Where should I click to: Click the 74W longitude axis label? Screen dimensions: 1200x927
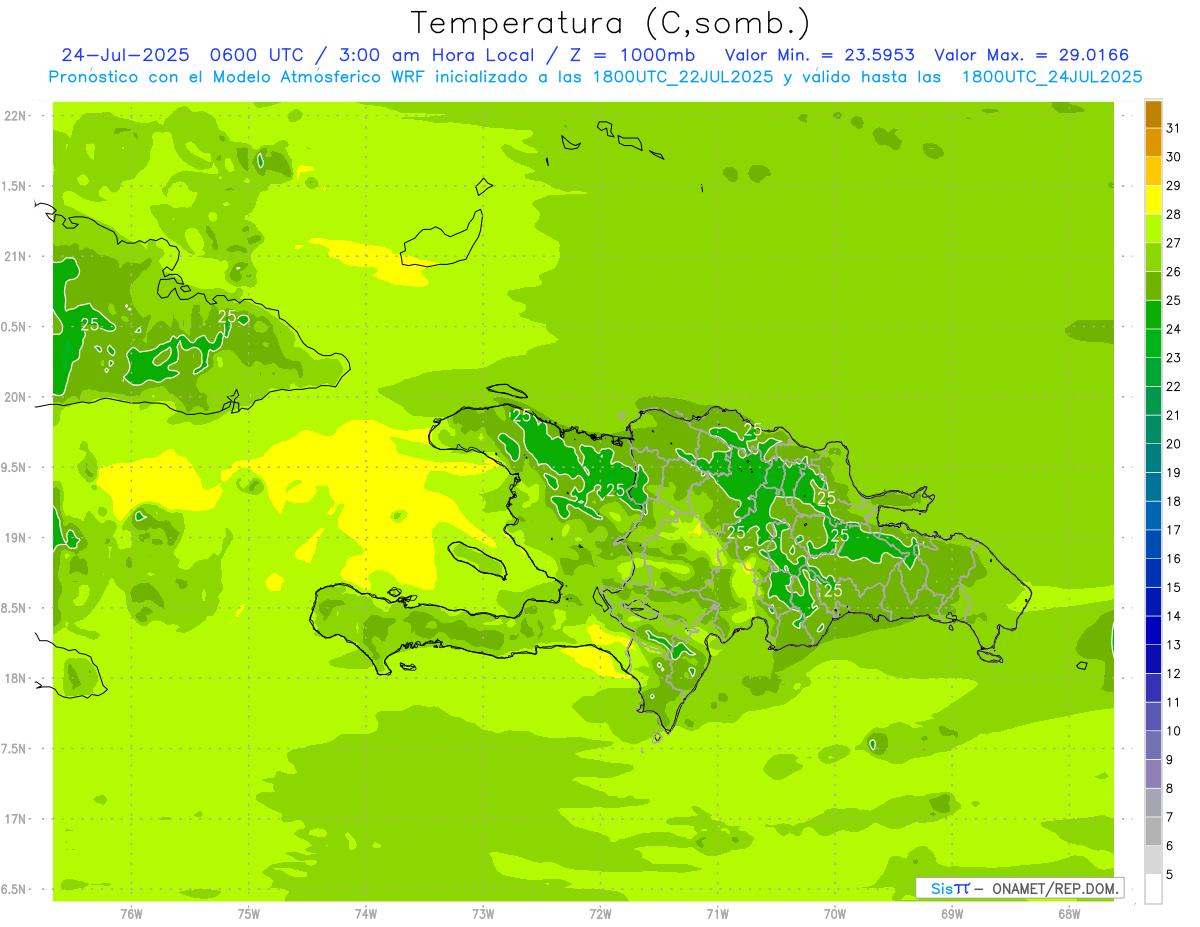point(366,914)
